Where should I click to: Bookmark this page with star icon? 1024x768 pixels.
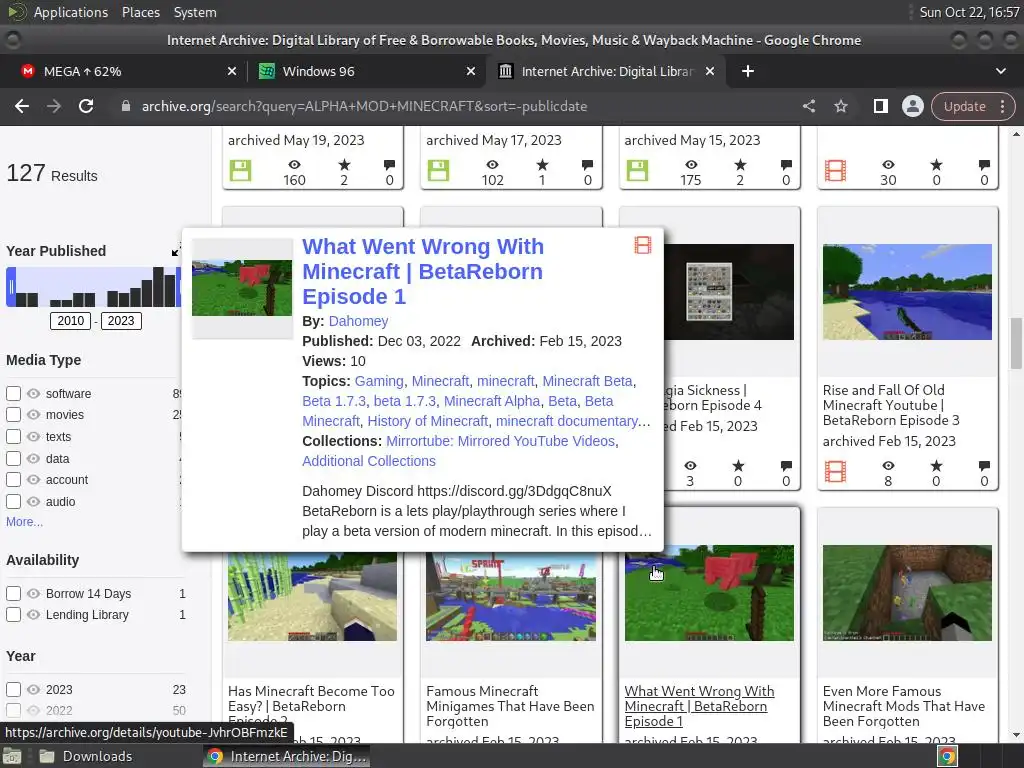coord(840,106)
